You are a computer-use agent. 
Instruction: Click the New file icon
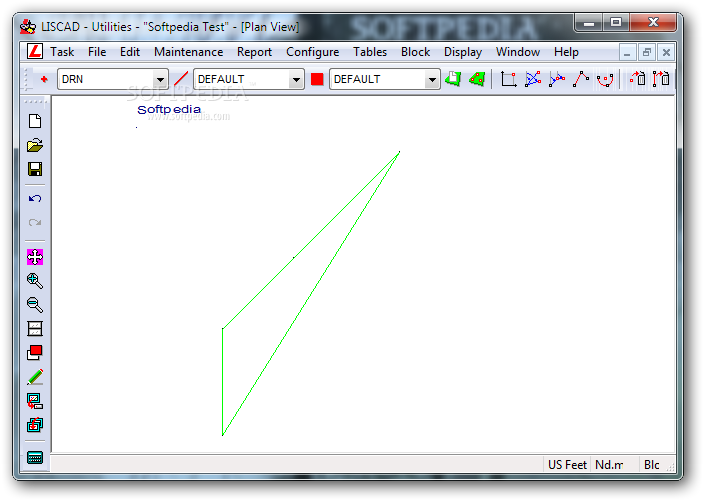(x=35, y=121)
